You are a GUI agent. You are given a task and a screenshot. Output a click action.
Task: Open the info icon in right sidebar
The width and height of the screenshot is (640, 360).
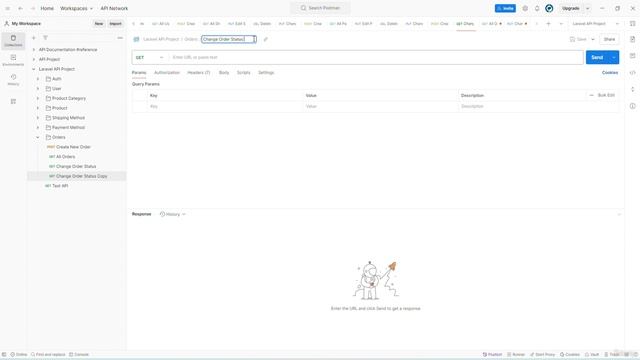pyautogui.click(x=632, y=106)
